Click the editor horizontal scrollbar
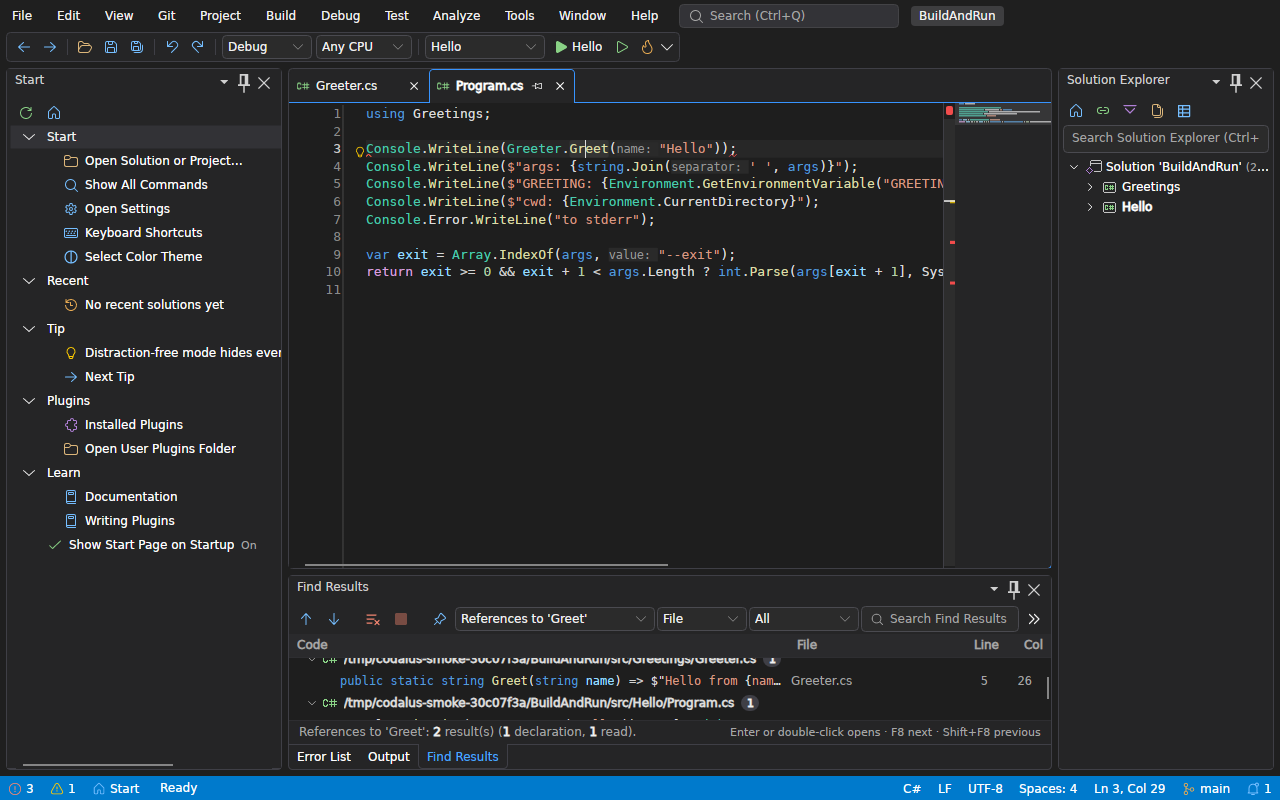This screenshot has height=800, width=1280. tap(486, 565)
